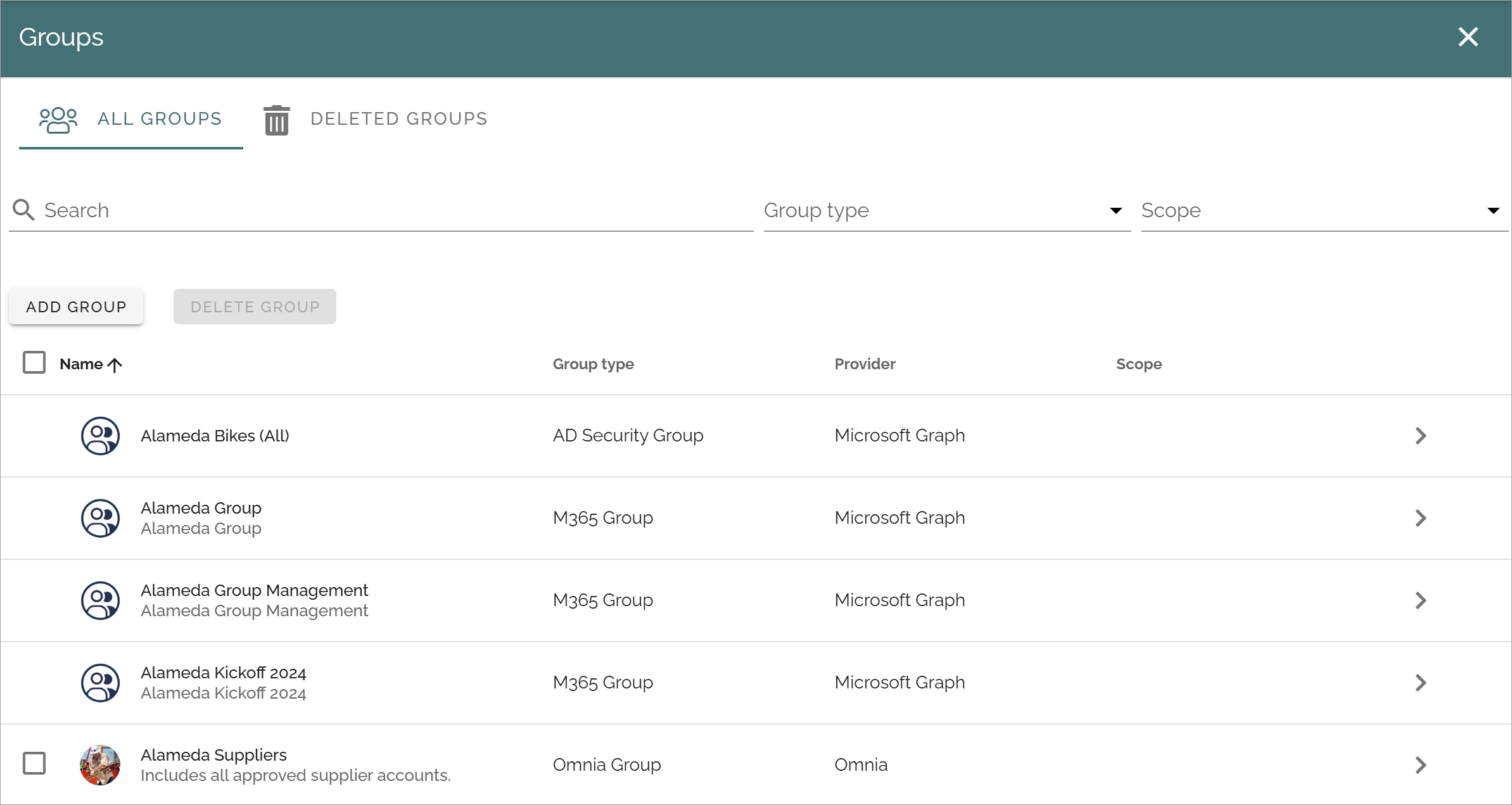Click Microsoft Graph in Alameda Bikes row

(899, 436)
